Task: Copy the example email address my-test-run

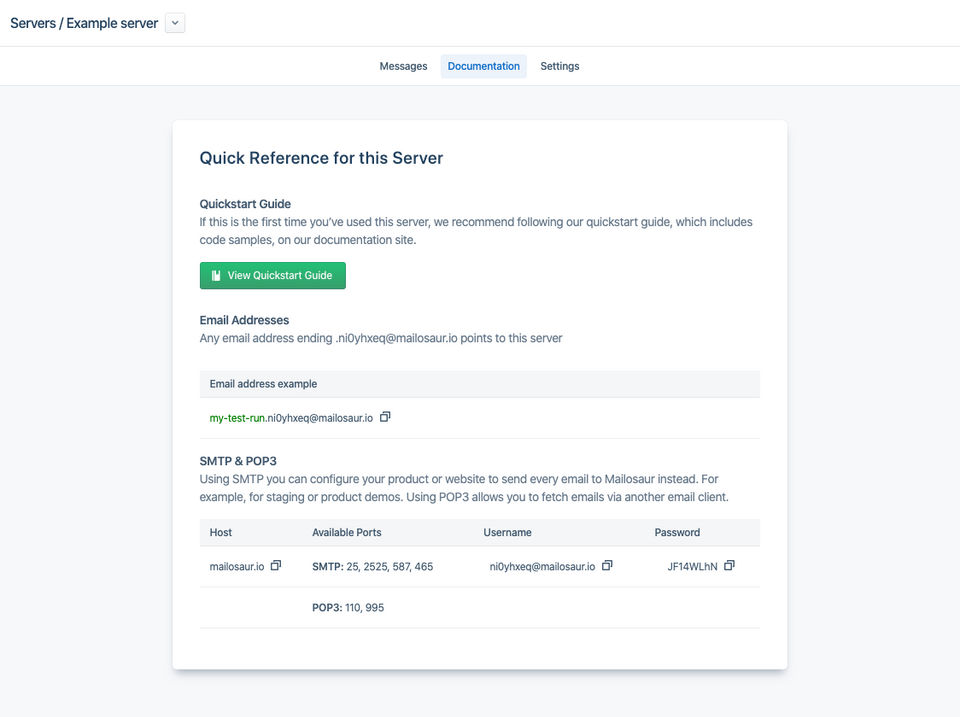Action: coord(385,417)
